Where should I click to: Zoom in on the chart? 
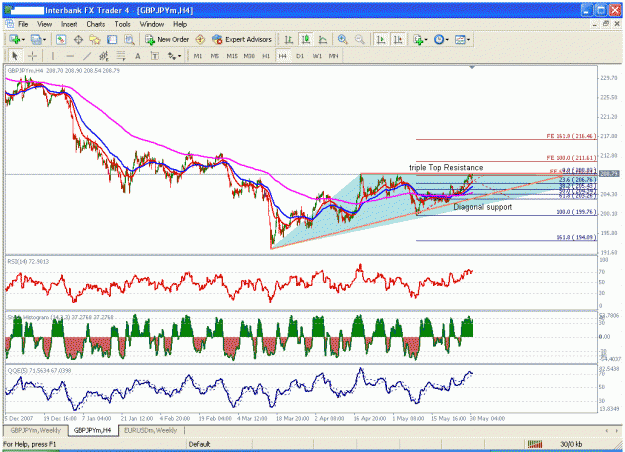[x=342, y=39]
